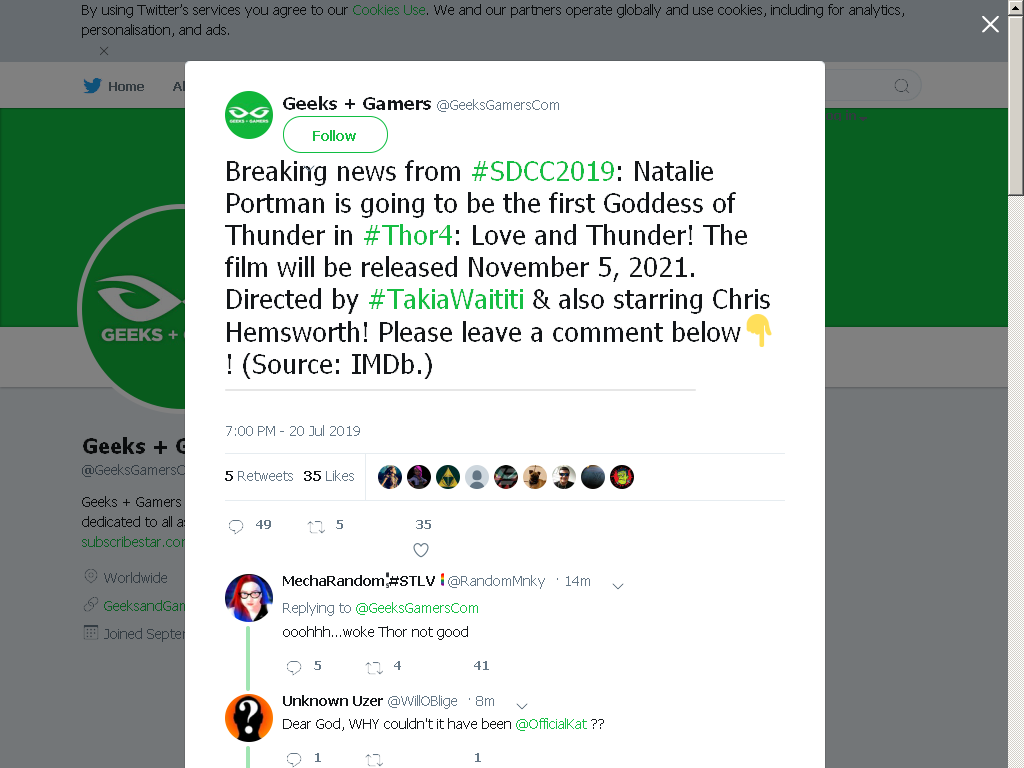This screenshot has height=768, width=1024.
Task: Open Unknown Uzer's question mark avatar
Action: pyautogui.click(x=249, y=718)
